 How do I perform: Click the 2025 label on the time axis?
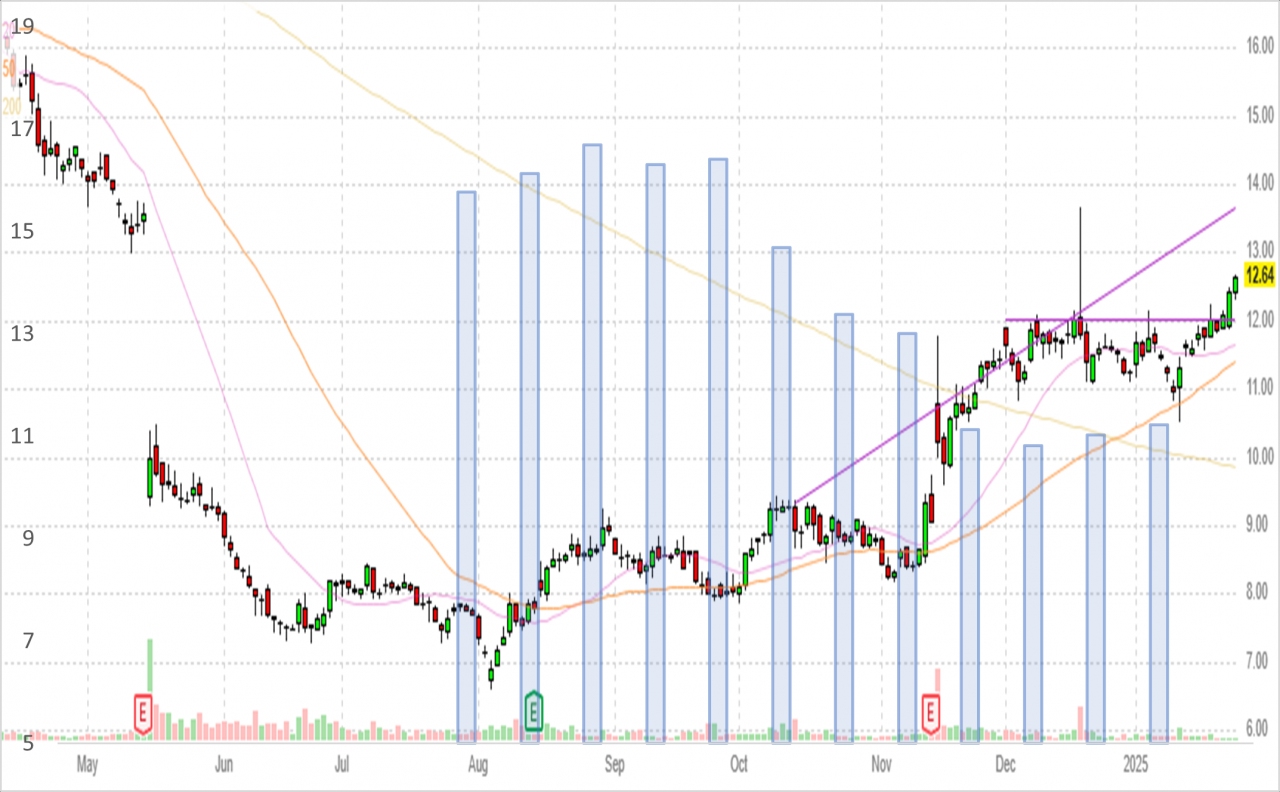1135,764
